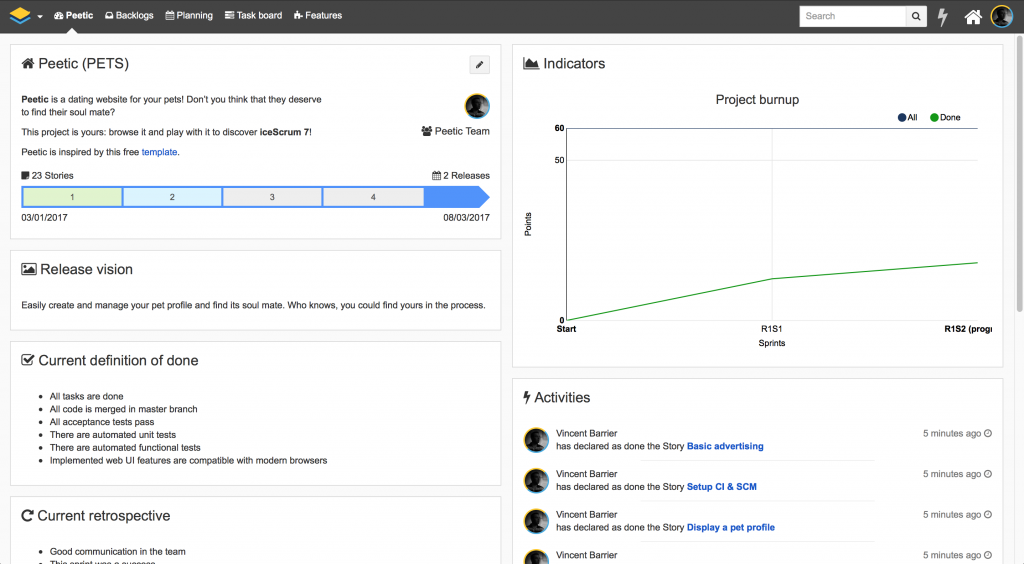Open the user avatar menu in top bar
Viewport: 1024px width, 564px height.
click(x=1001, y=16)
